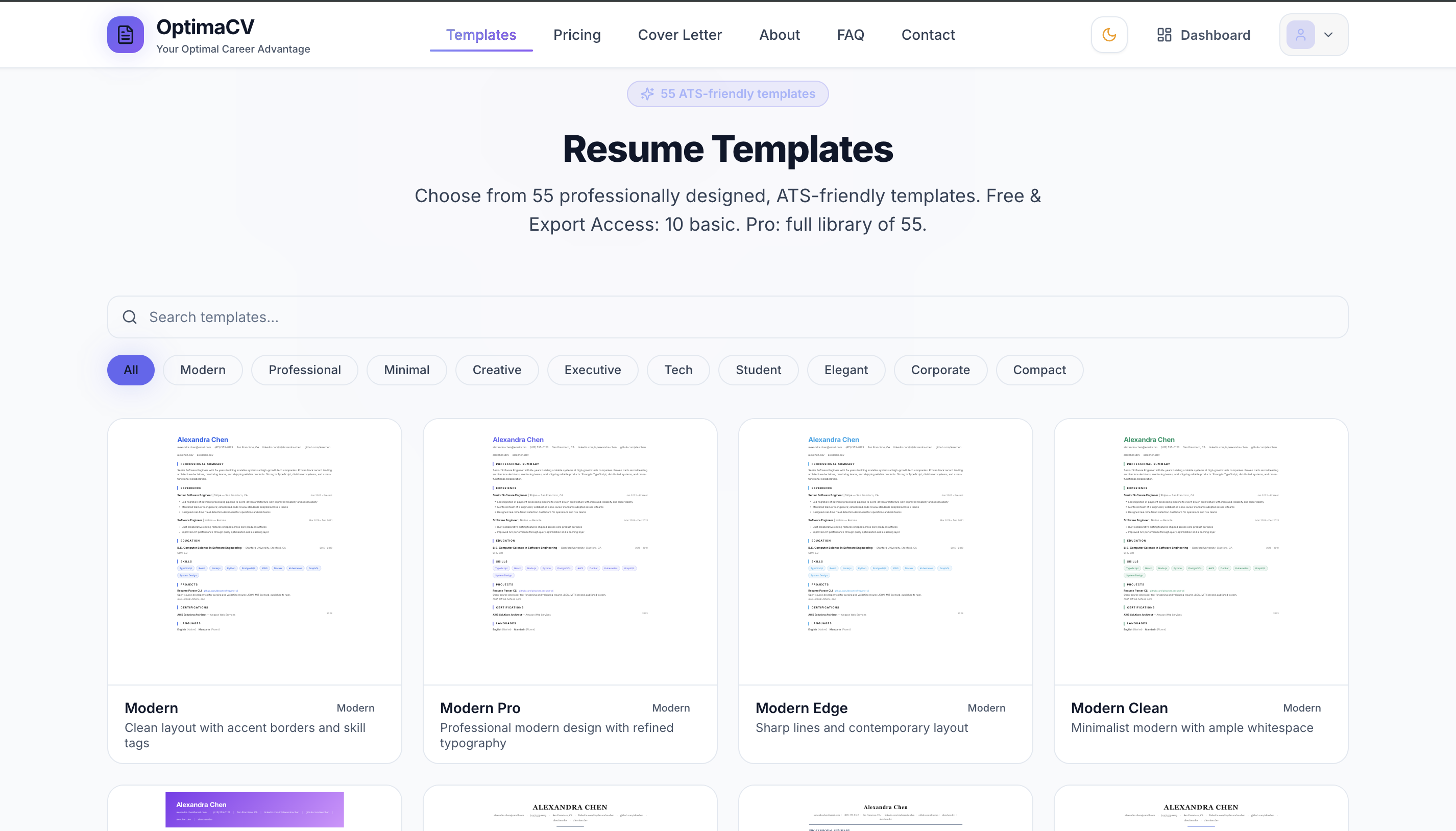1456x831 pixels.
Task: Select the purple header template thumbnail
Action: pos(255,810)
